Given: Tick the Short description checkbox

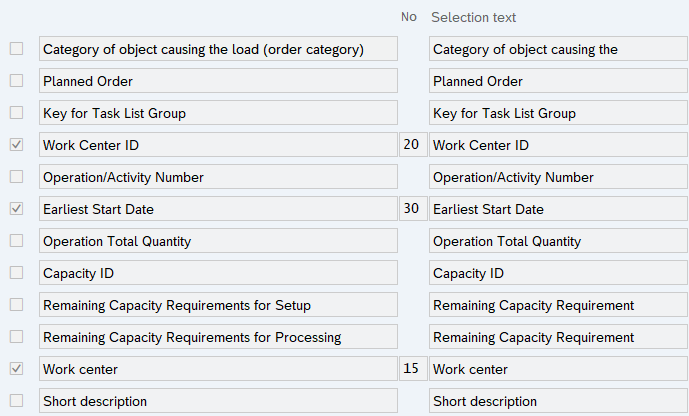Looking at the screenshot, I should (16, 401).
